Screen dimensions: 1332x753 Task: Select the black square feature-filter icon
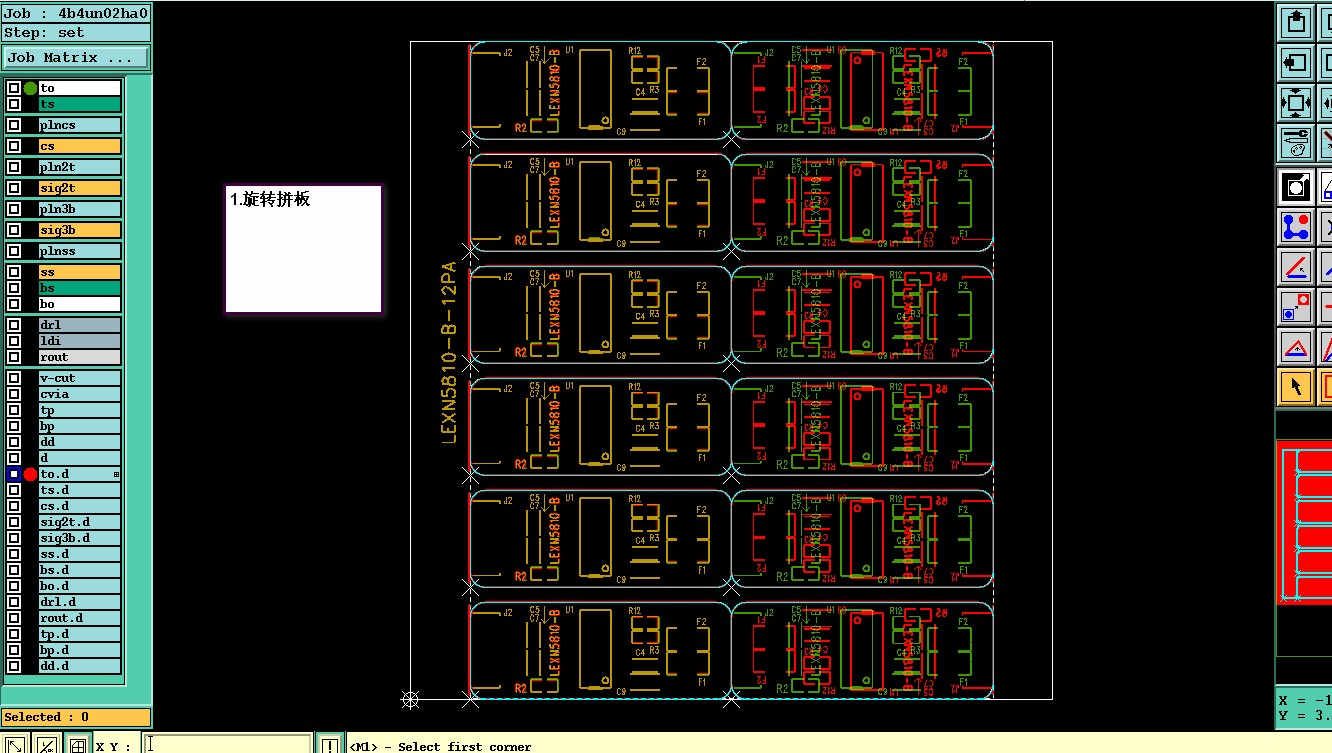click(x=1296, y=187)
